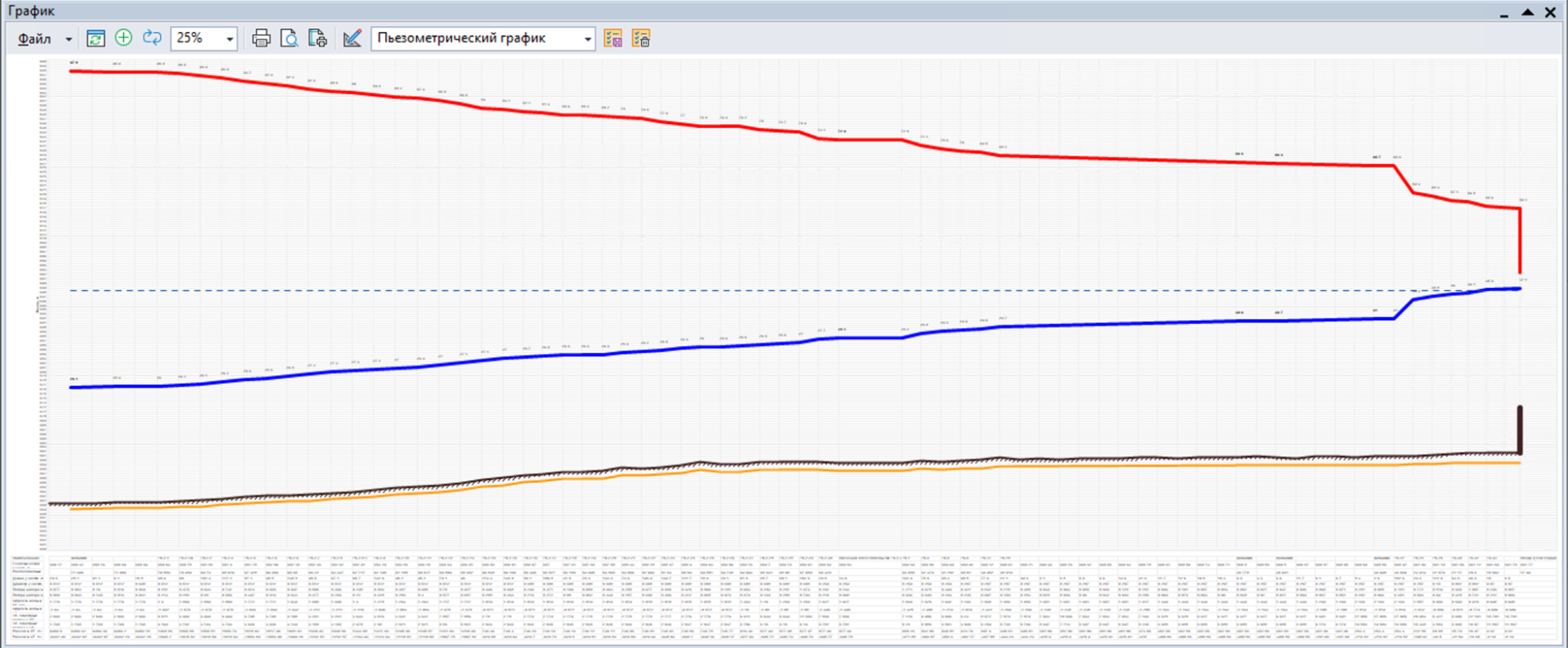Click the printer icon
The height and width of the screenshot is (648, 1568).
pyautogui.click(x=261, y=38)
